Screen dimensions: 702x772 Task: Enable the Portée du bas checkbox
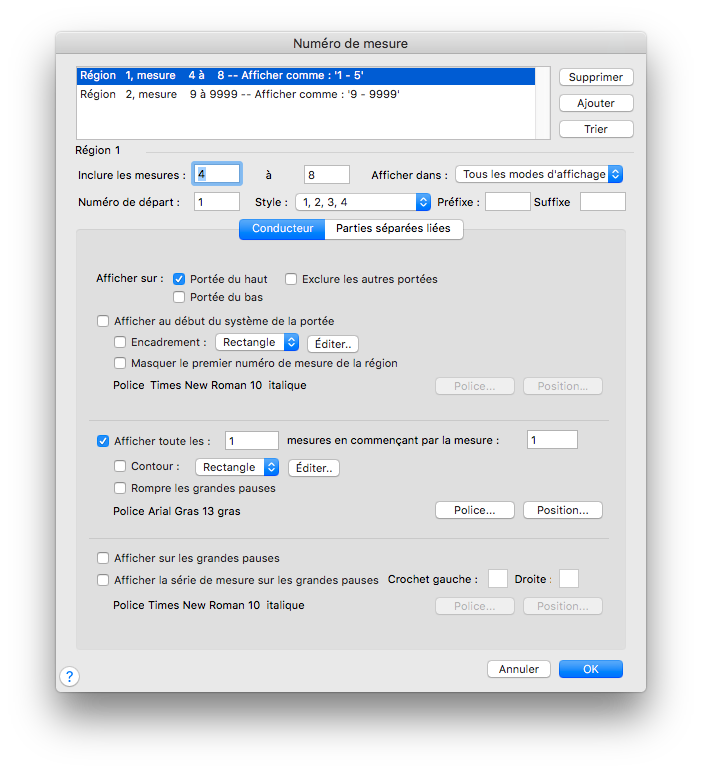(x=180, y=297)
